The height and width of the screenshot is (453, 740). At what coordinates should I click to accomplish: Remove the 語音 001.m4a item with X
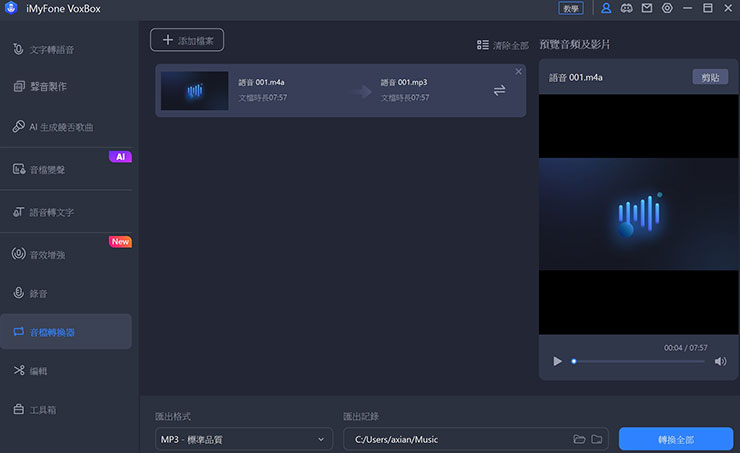click(x=518, y=71)
